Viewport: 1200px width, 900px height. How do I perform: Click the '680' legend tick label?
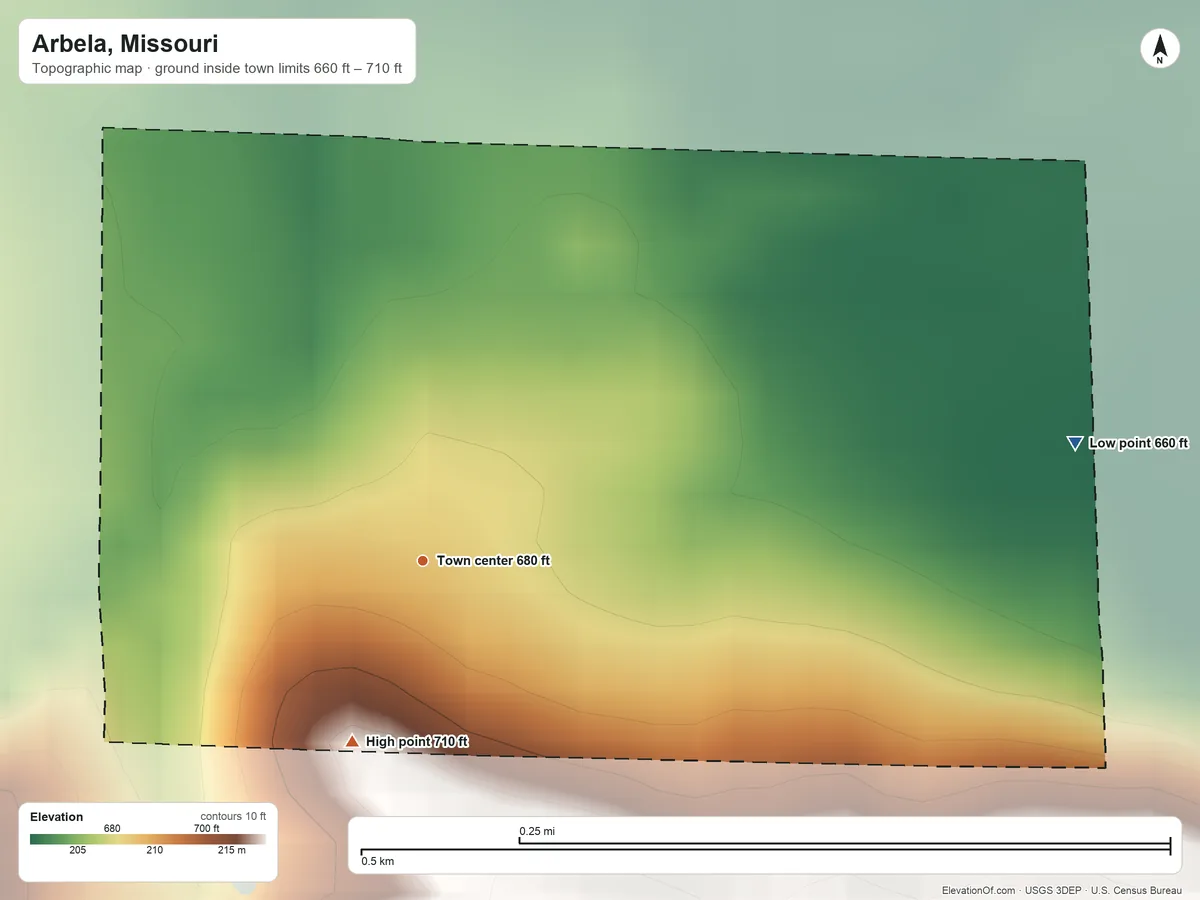[x=112, y=828]
